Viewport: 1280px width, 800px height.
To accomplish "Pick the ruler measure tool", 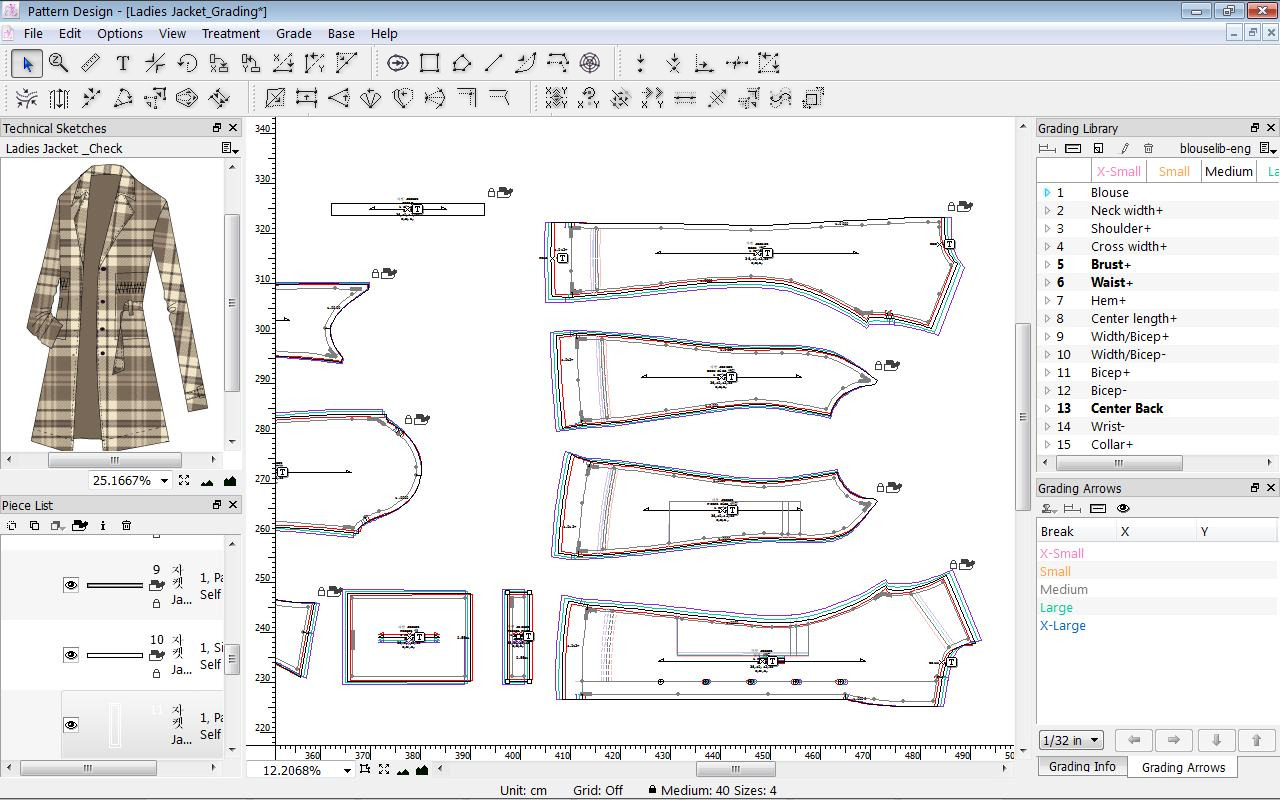I will (91, 64).
